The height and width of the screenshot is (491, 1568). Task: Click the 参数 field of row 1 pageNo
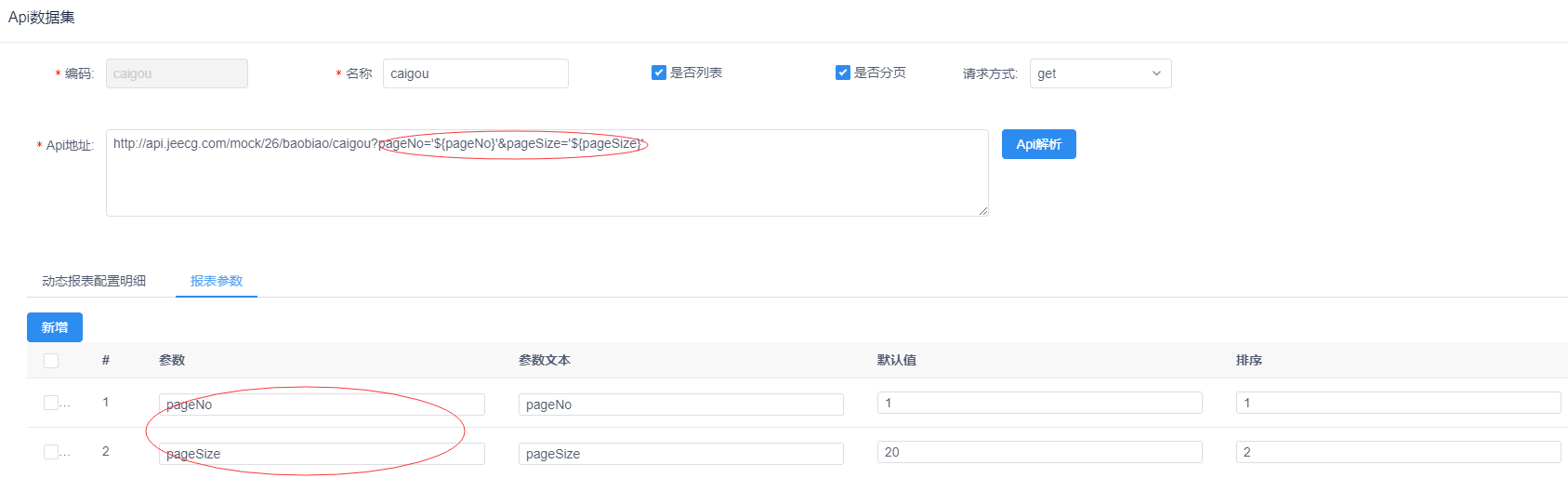click(x=322, y=405)
